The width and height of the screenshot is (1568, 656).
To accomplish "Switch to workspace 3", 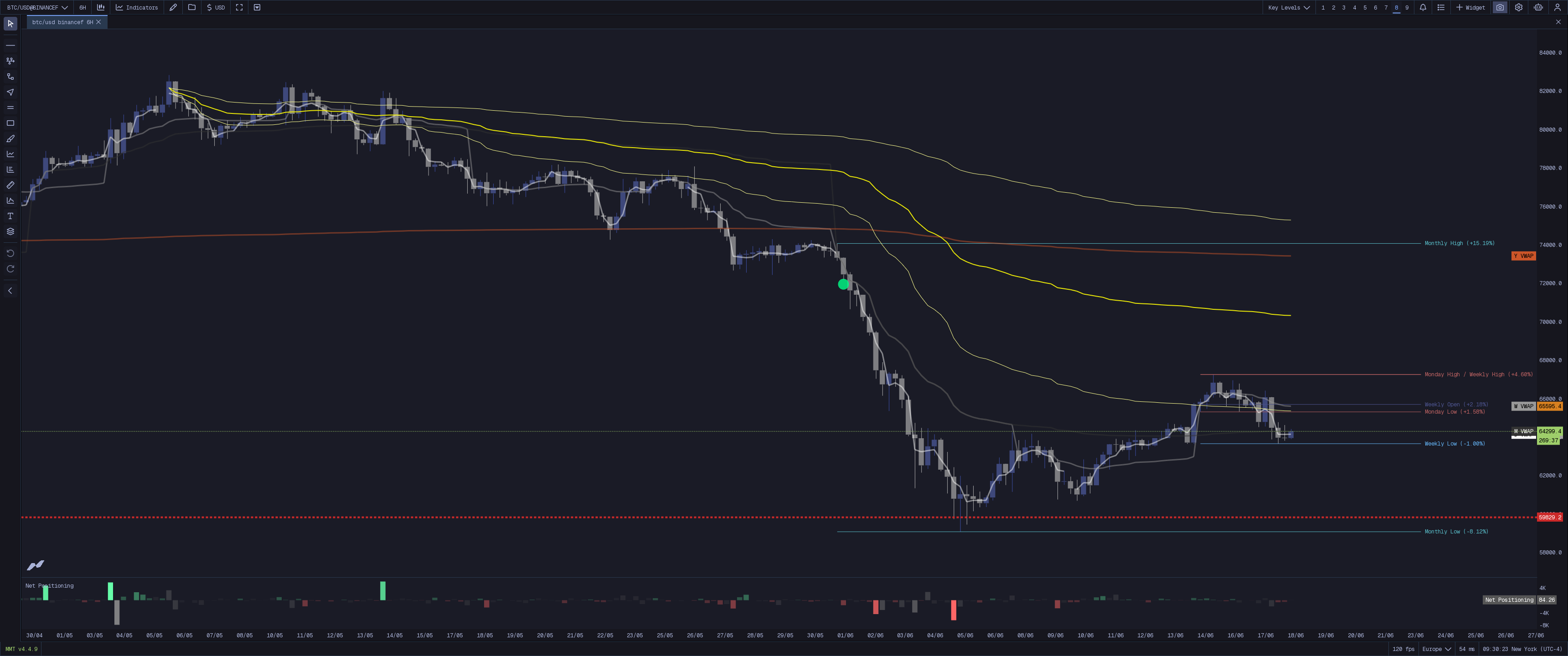I will tap(1343, 7).
